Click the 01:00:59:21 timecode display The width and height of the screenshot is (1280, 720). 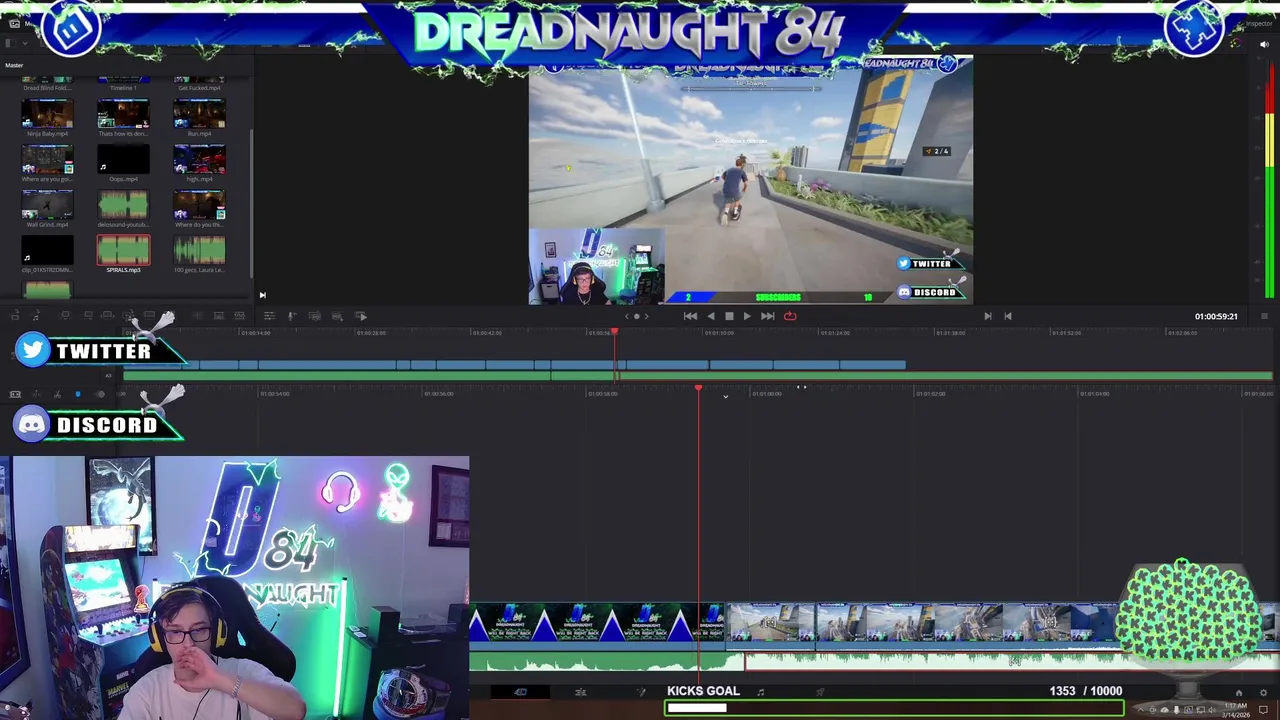(1216, 316)
